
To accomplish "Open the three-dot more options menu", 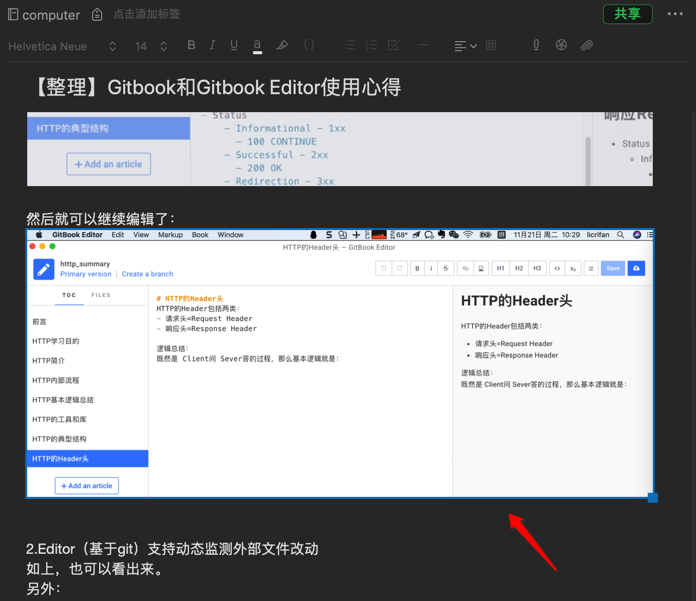I will coord(675,14).
